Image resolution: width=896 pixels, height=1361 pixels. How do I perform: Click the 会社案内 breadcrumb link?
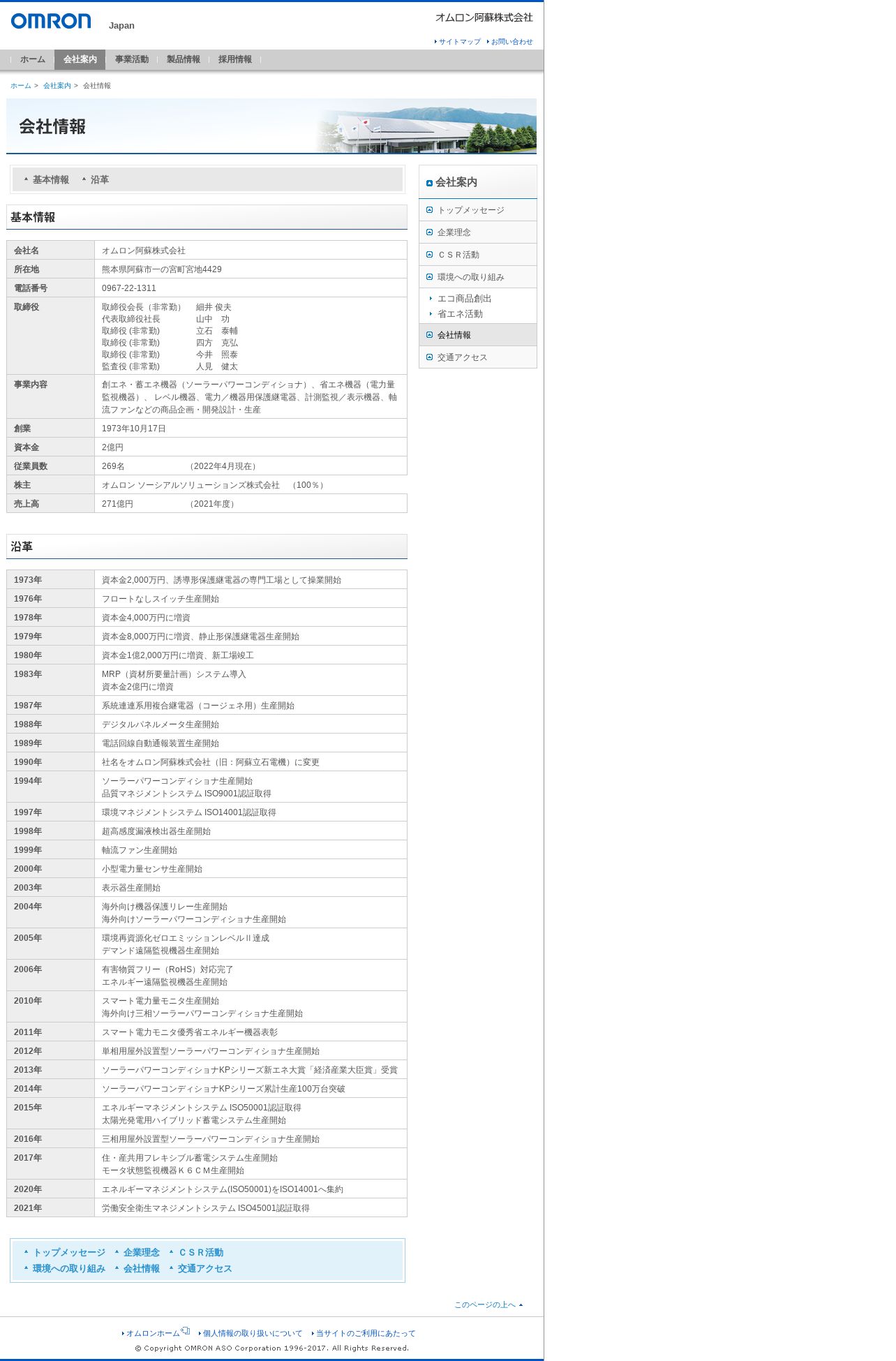pos(57,86)
